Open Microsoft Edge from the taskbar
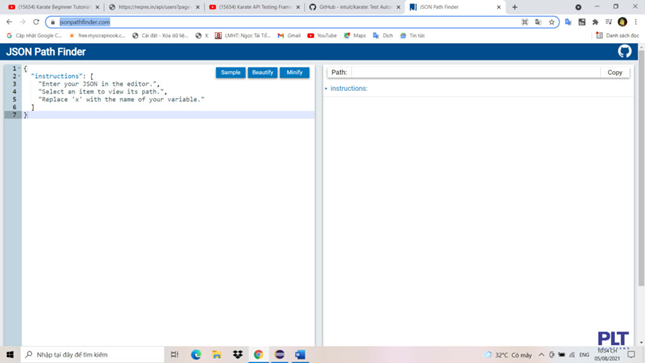The image size is (645, 363). (x=196, y=354)
